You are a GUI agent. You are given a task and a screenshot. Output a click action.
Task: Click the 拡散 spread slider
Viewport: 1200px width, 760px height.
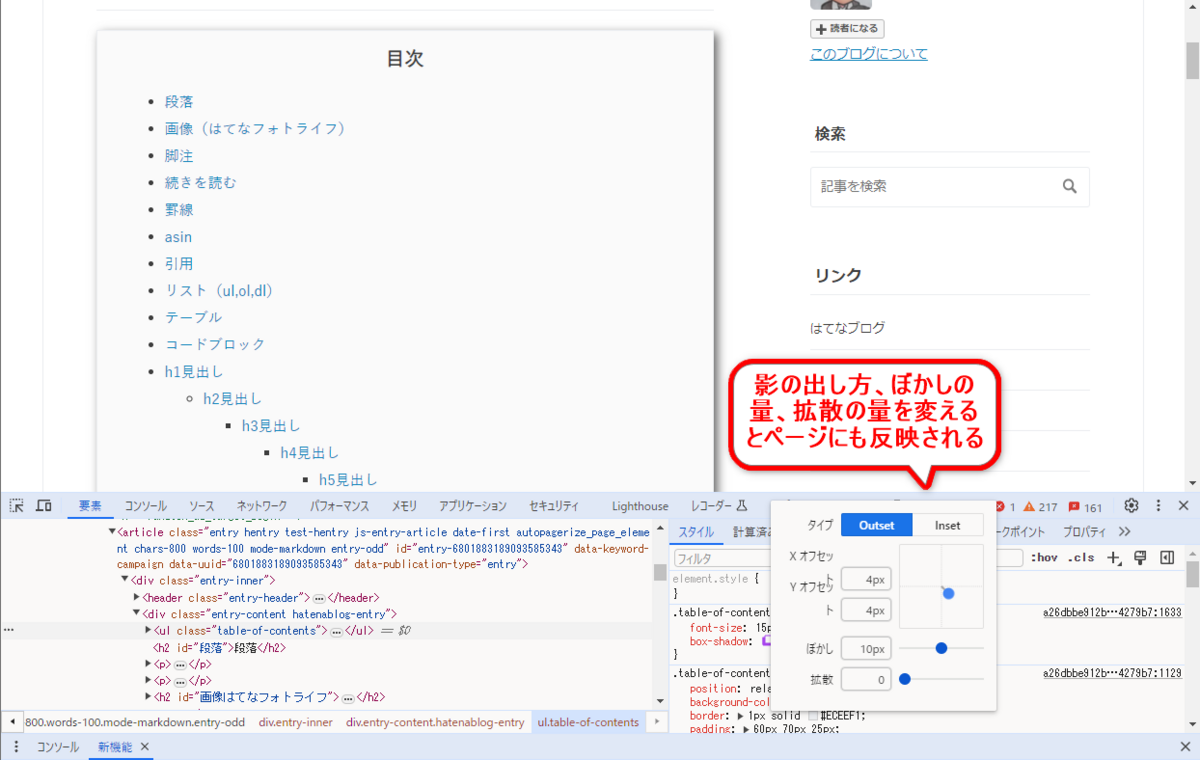(x=941, y=679)
